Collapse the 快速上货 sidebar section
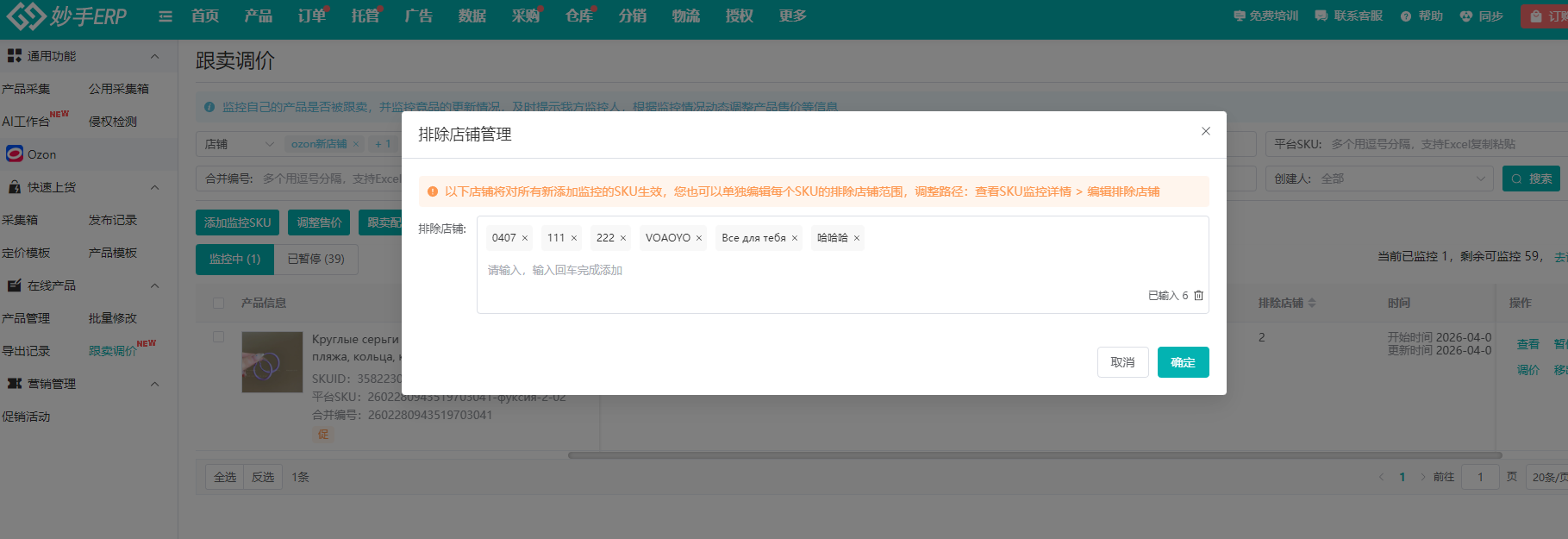 (x=154, y=187)
